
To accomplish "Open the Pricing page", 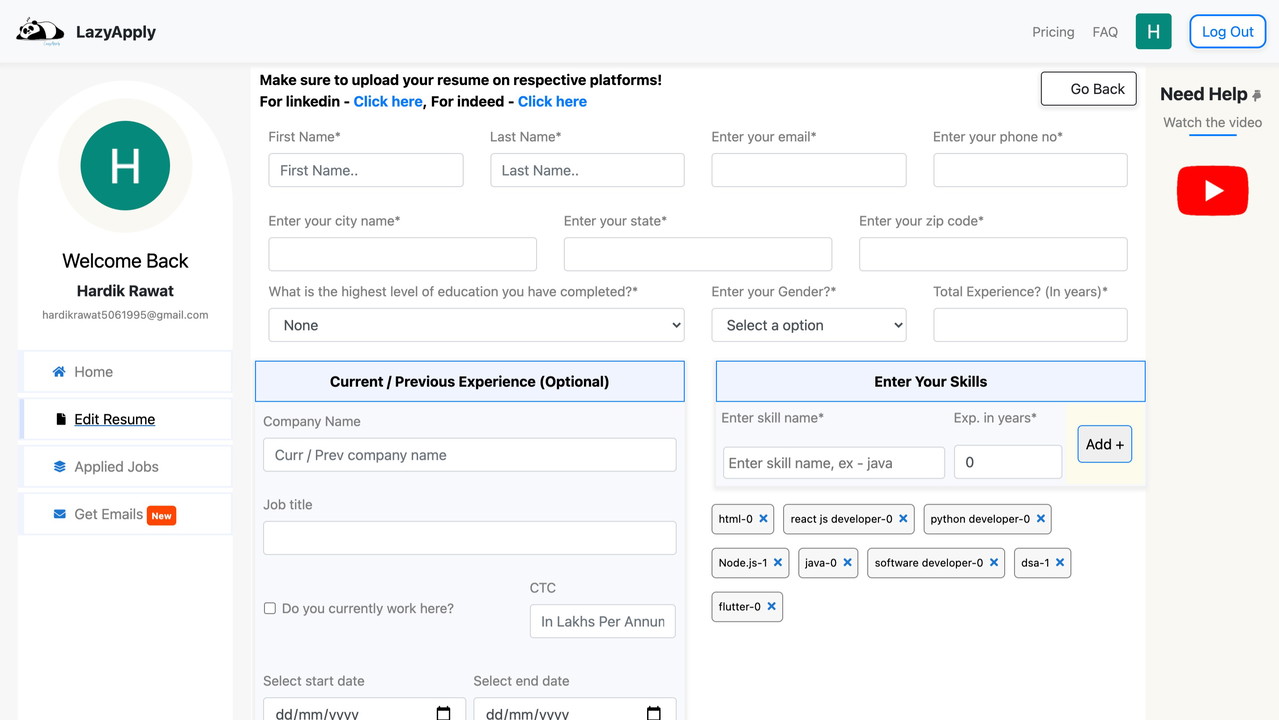I will pyautogui.click(x=1052, y=31).
